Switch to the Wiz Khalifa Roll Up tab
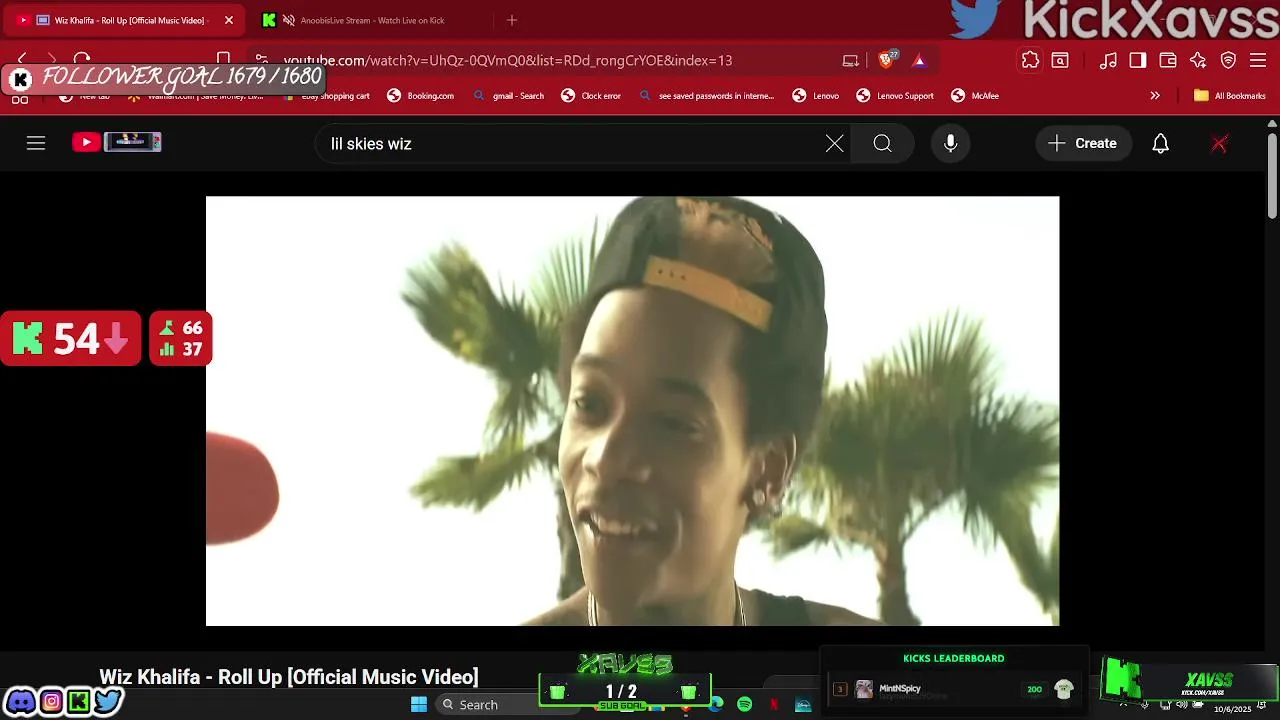Screen dimensions: 1280x720 pos(125,20)
